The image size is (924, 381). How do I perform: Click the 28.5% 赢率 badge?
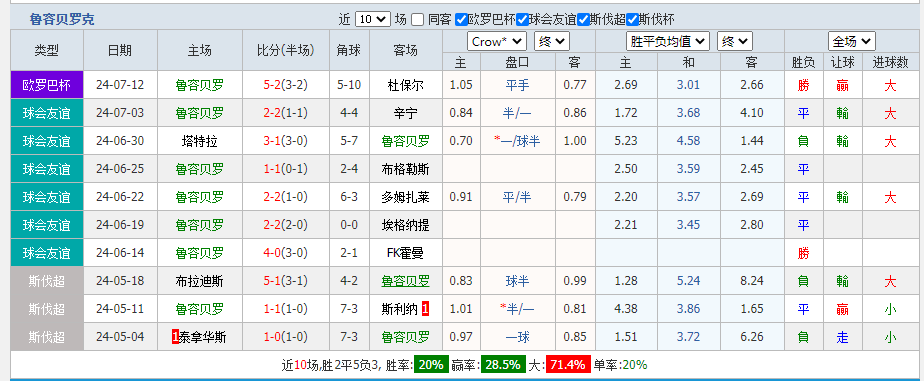(x=504, y=365)
